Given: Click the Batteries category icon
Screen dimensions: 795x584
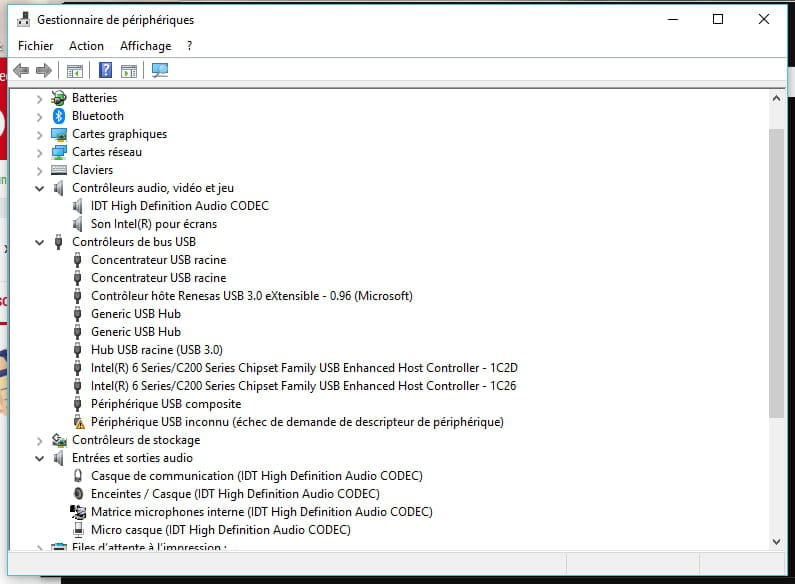Looking at the screenshot, I should click(x=59, y=98).
